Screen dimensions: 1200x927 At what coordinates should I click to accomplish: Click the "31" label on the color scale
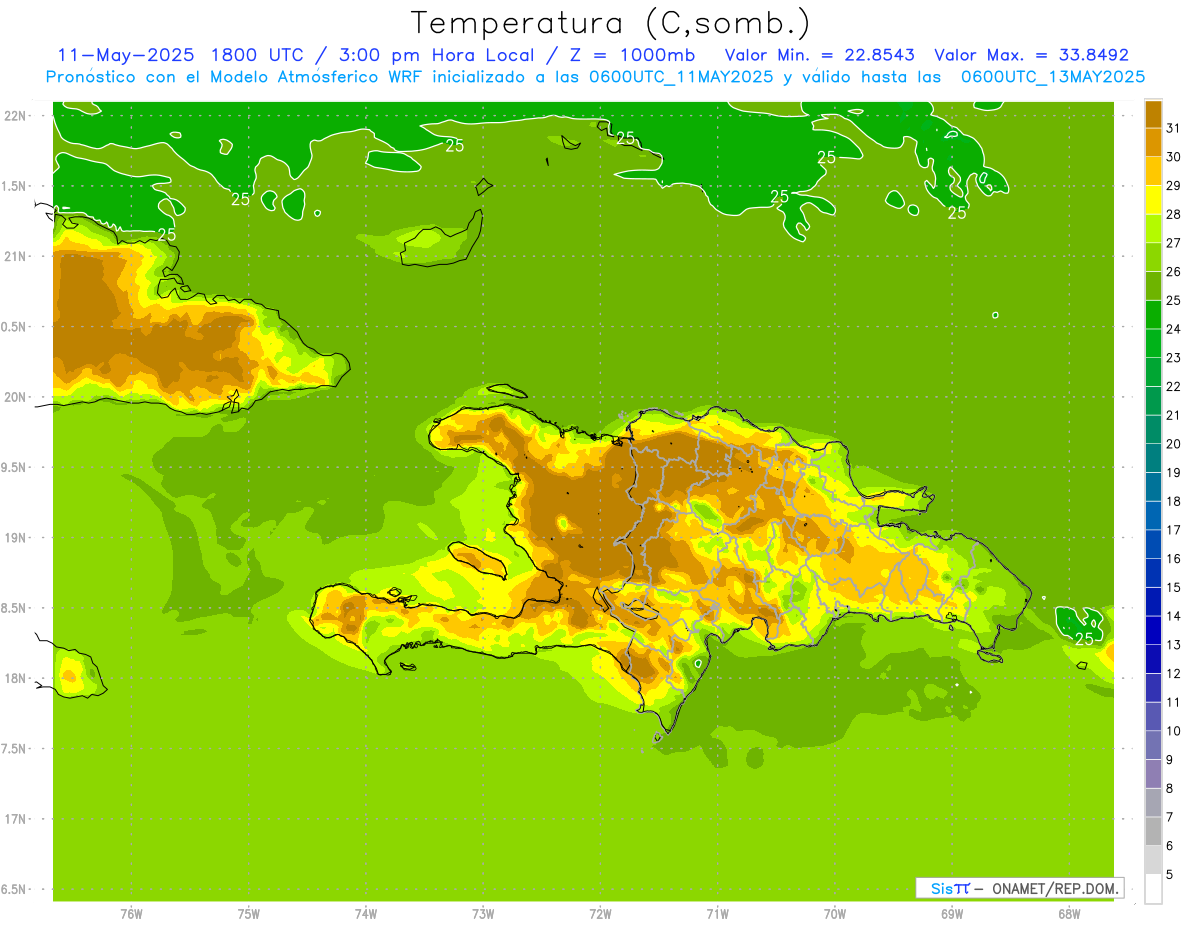[1174, 128]
